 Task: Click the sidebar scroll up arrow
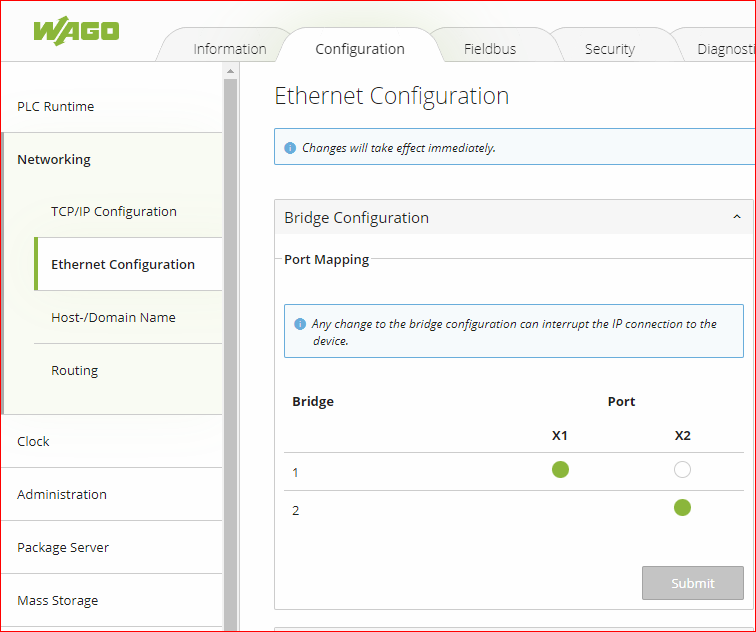(x=230, y=71)
